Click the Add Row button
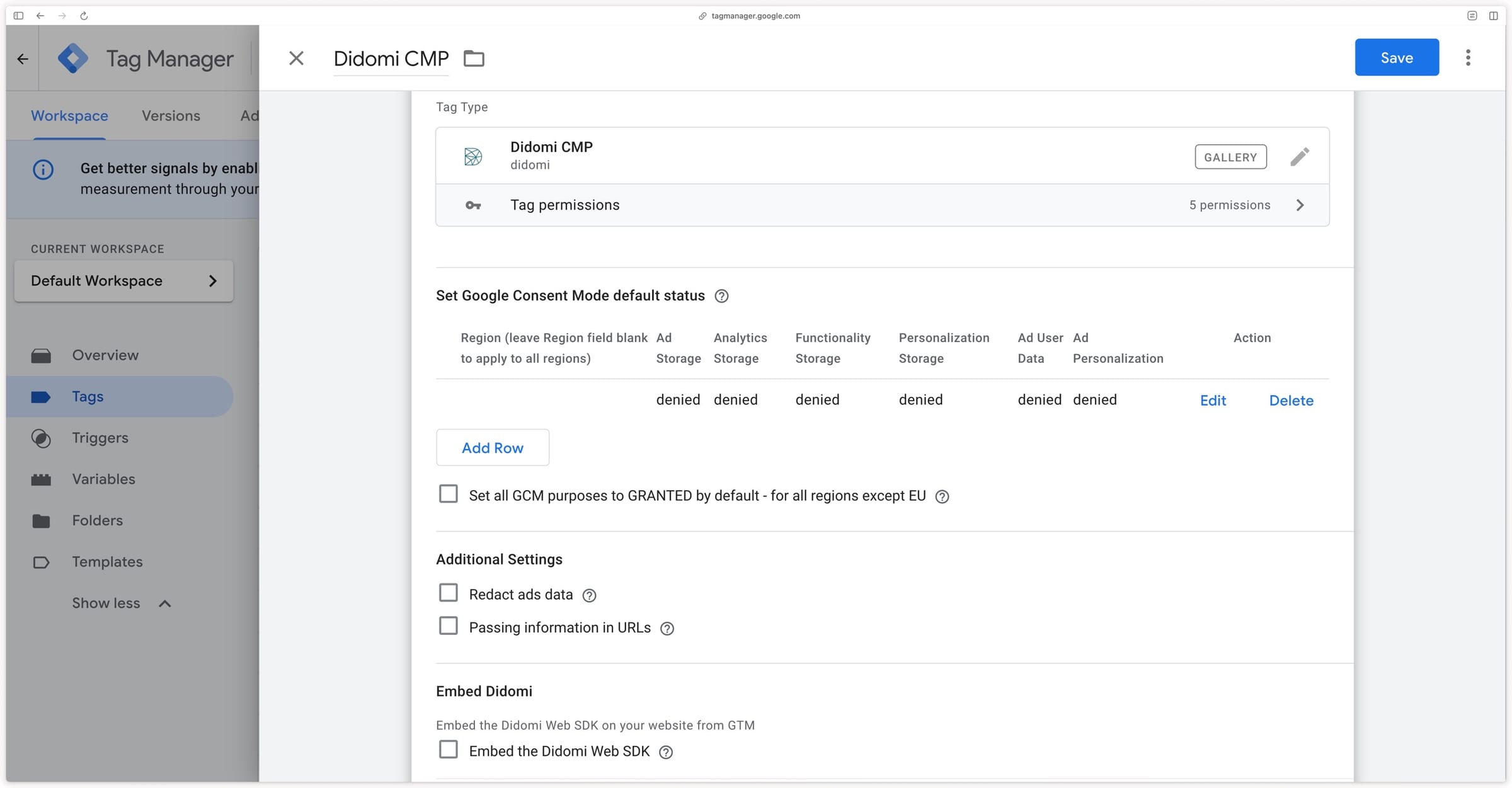This screenshot has height=788, width=1512. [492, 448]
